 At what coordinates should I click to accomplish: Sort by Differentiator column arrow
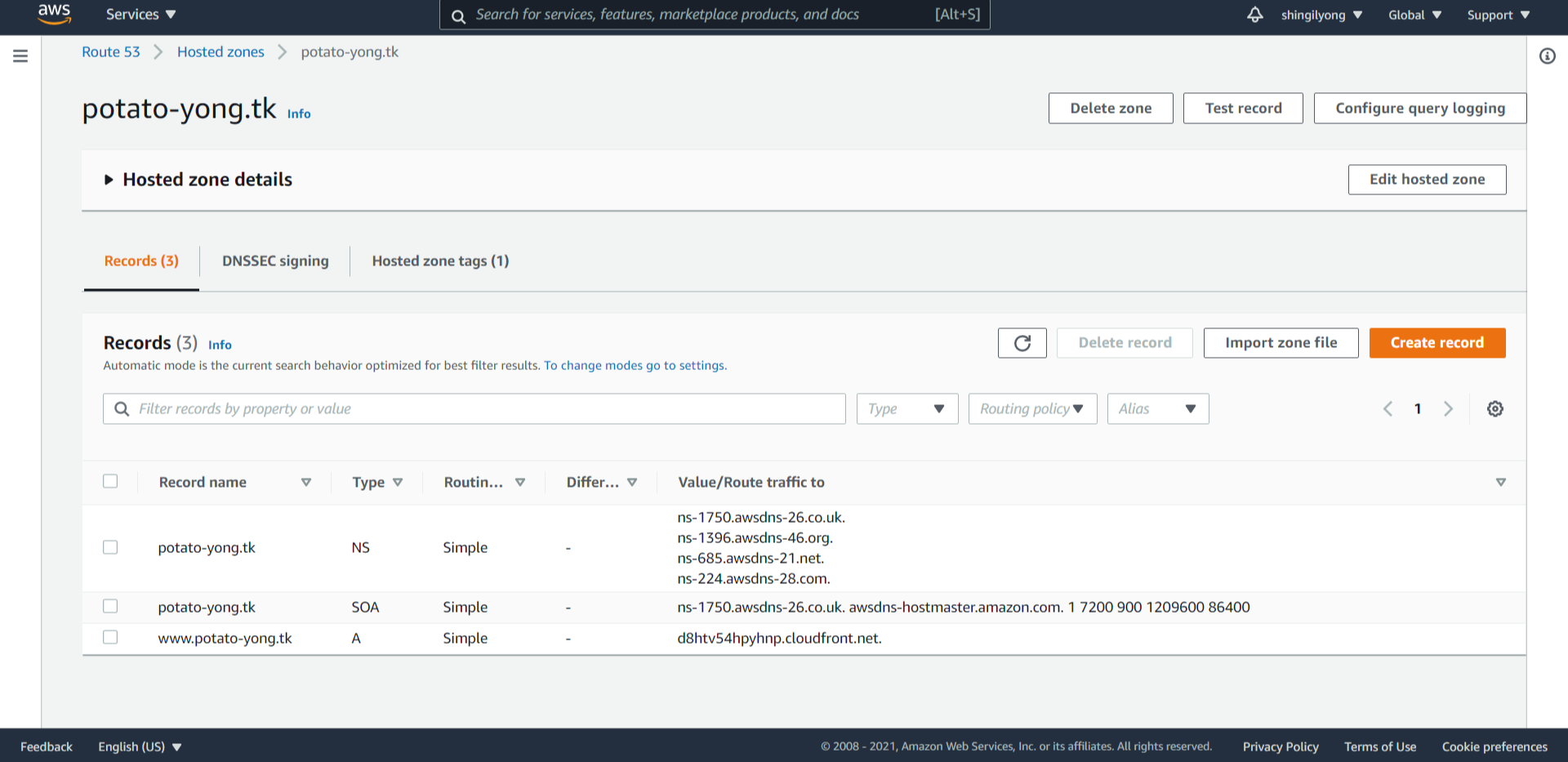pos(631,482)
